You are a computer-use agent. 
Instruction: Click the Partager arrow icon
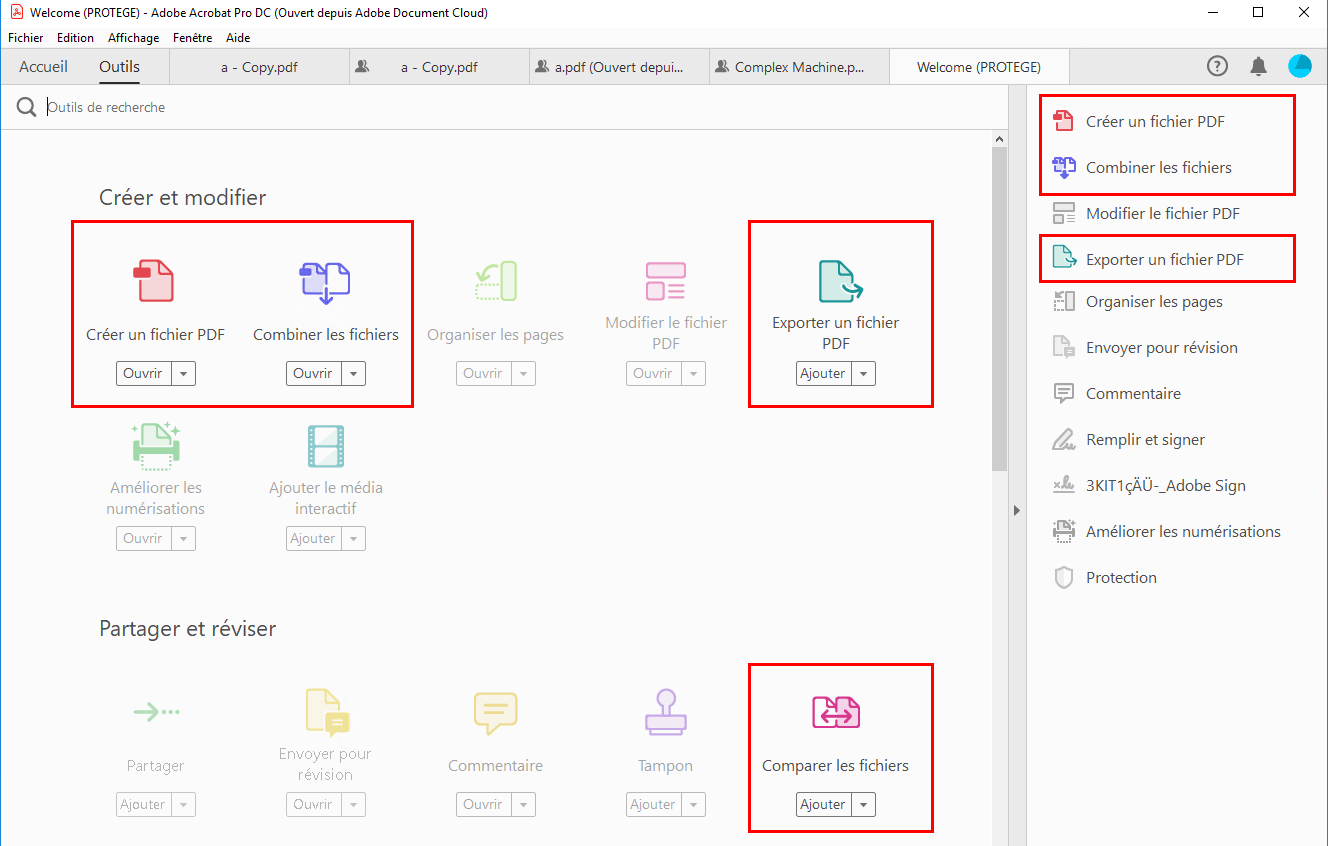[155, 712]
